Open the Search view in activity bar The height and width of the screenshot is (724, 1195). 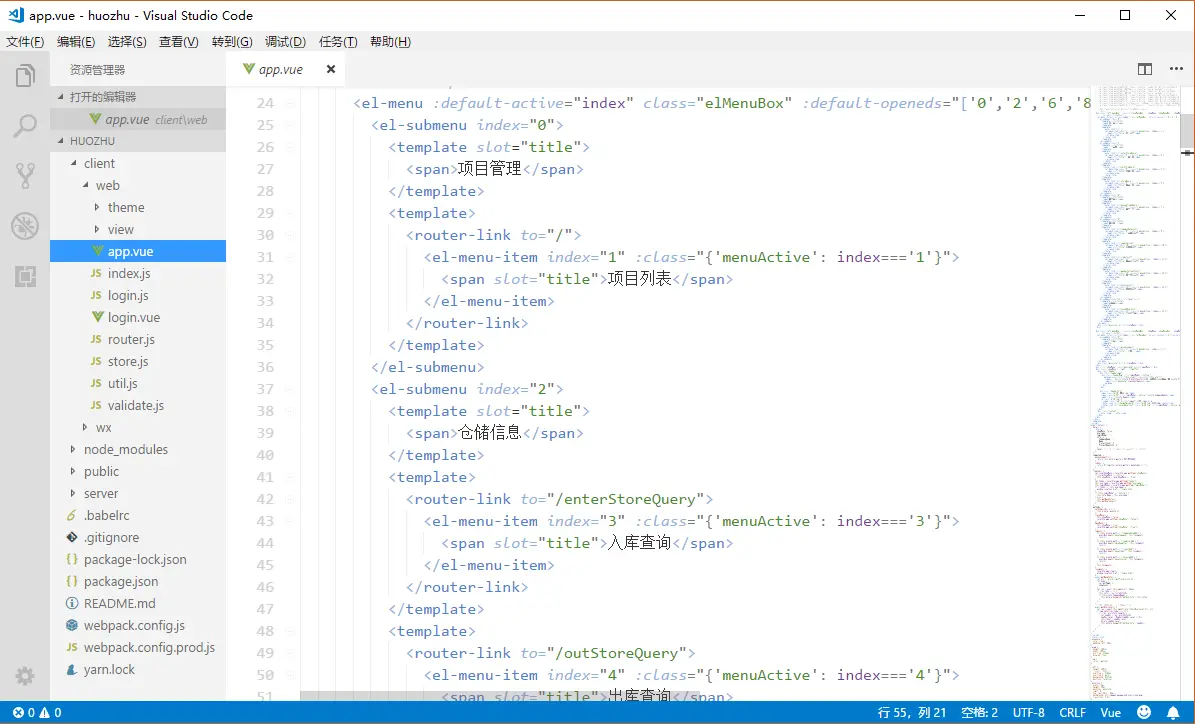[x=25, y=126]
